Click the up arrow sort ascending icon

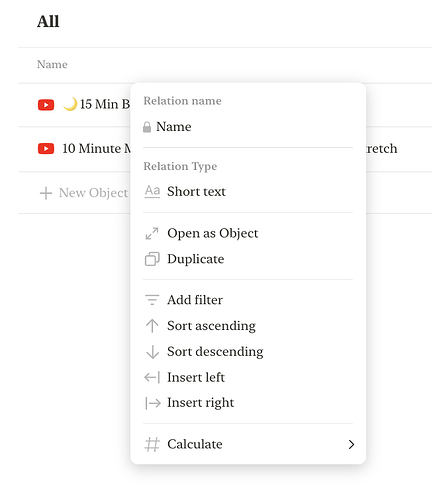152,326
